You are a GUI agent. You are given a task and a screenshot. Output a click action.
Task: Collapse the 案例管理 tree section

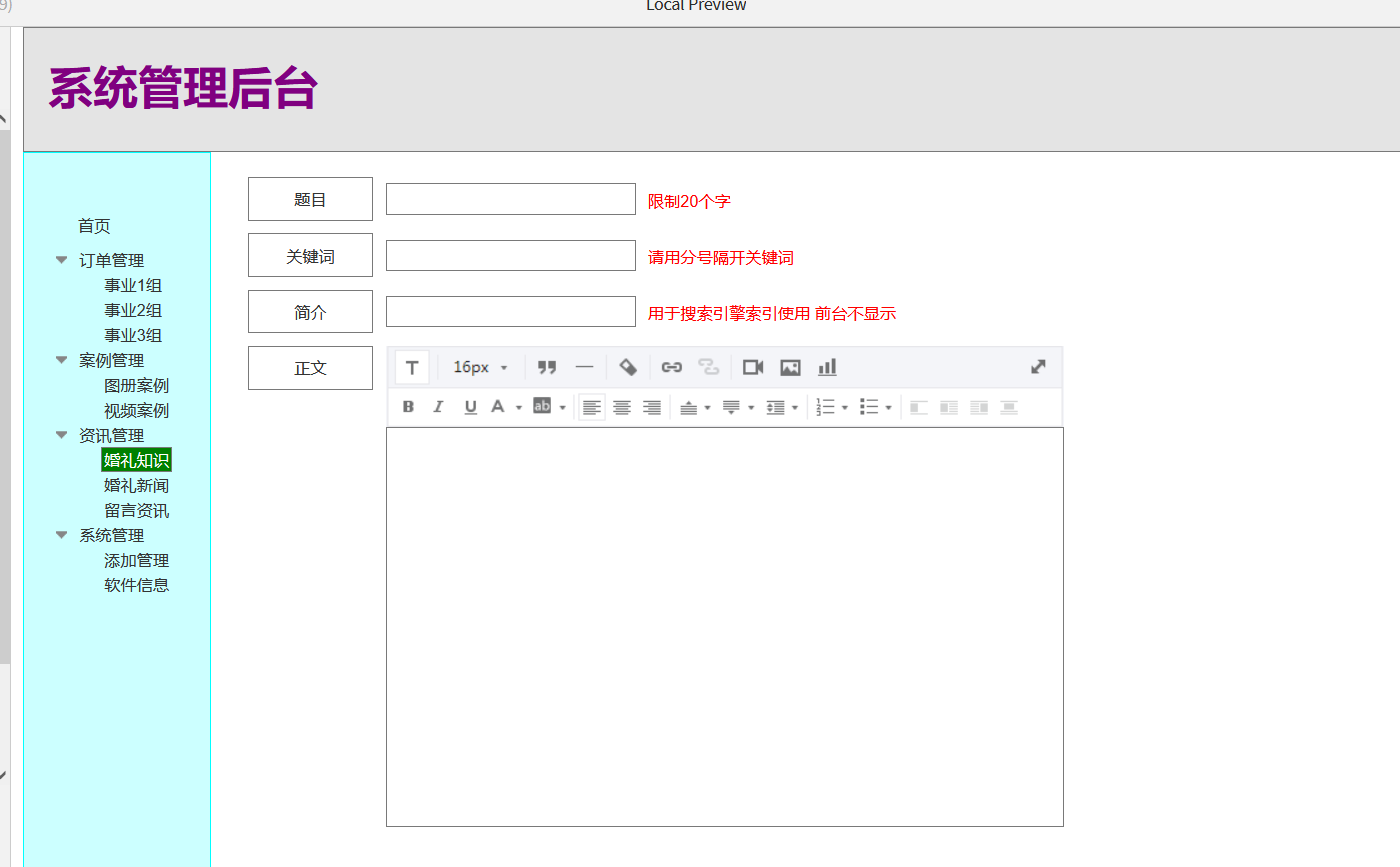click(x=62, y=360)
